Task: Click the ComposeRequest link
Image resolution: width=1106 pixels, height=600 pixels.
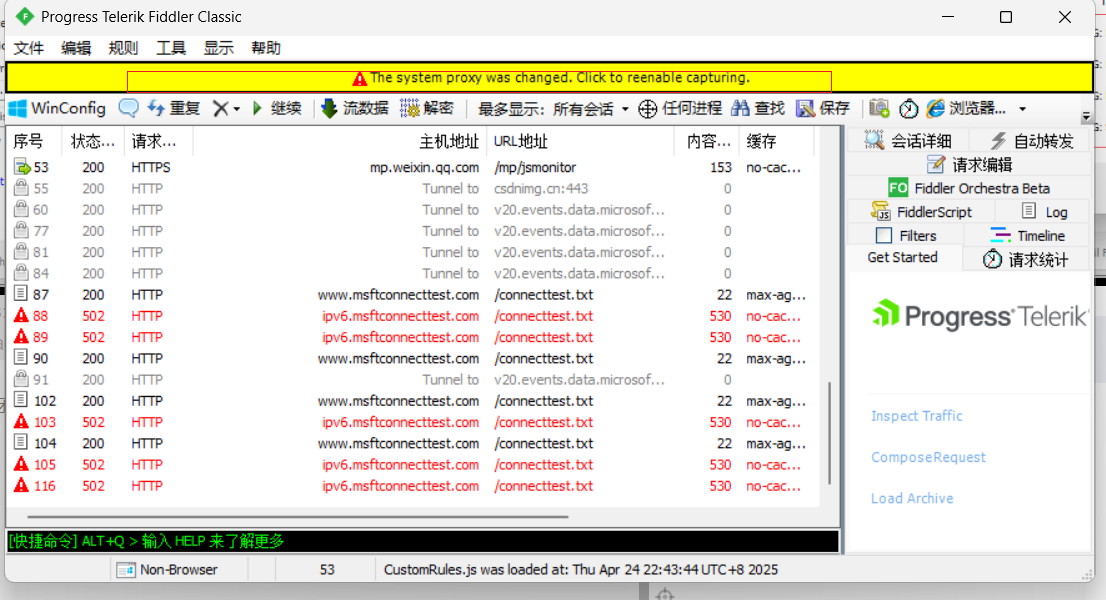Action: (928, 457)
